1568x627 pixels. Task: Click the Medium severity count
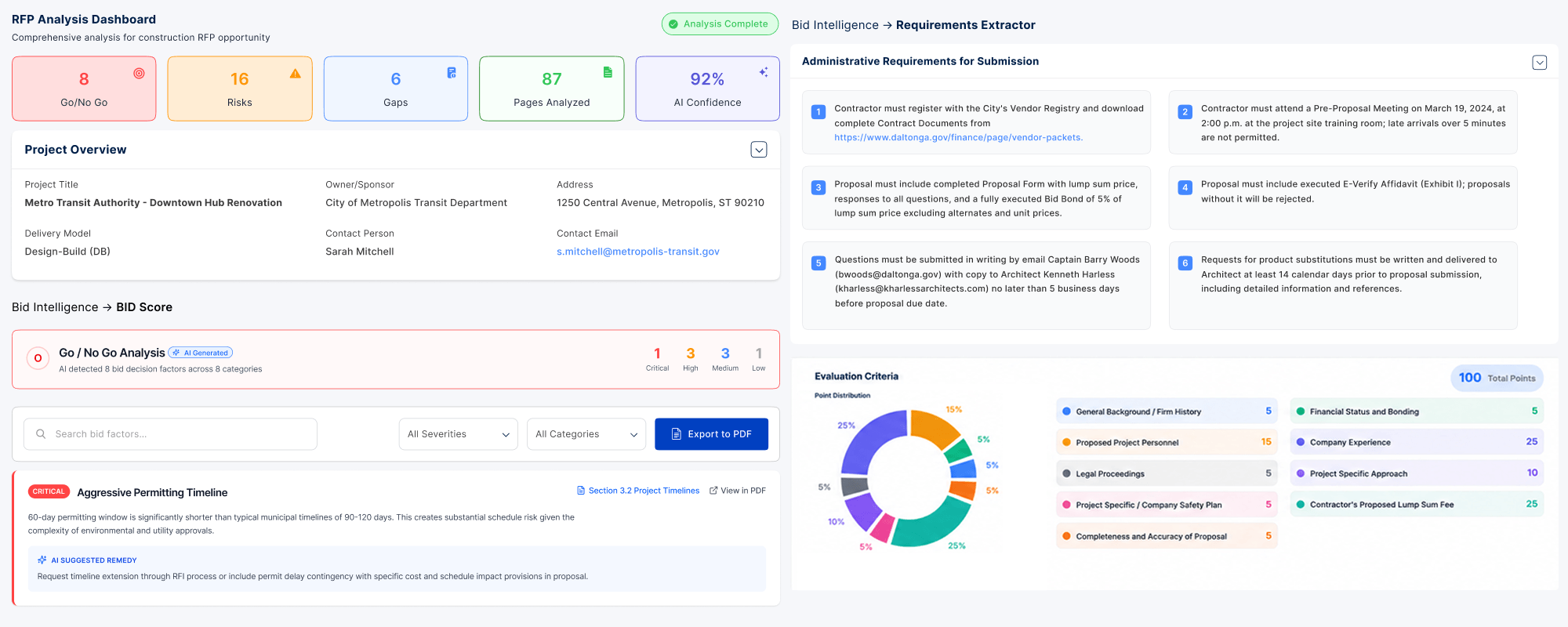pyautogui.click(x=725, y=359)
